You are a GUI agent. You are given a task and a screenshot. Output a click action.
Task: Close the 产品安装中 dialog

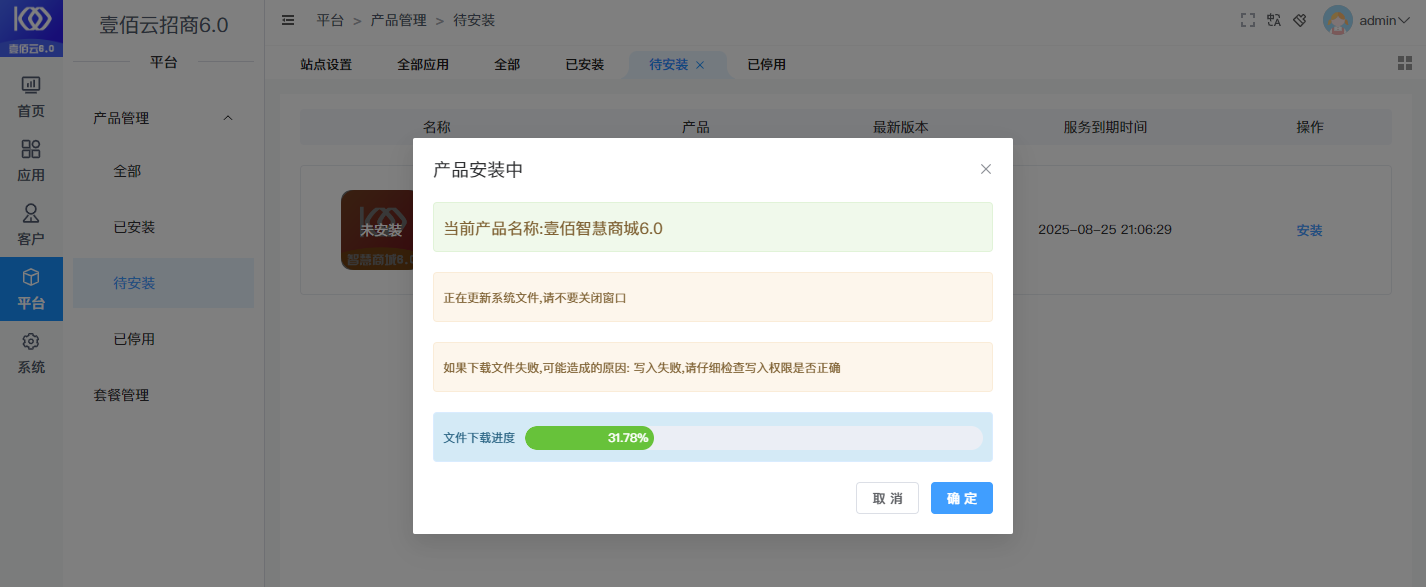tap(986, 169)
